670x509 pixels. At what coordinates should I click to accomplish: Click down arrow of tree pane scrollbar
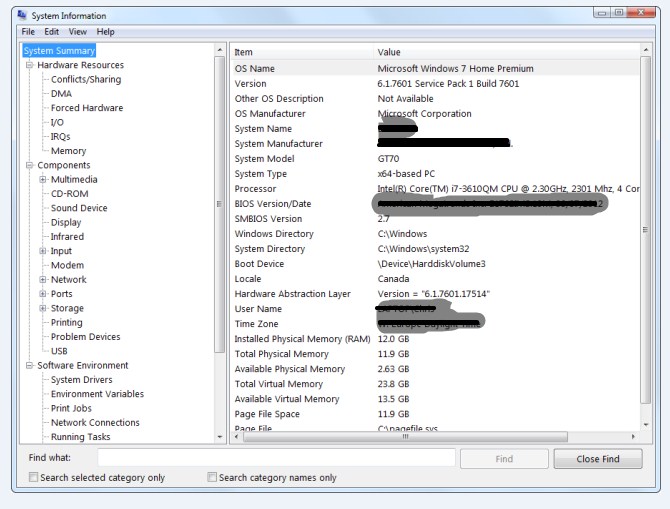pos(220,437)
